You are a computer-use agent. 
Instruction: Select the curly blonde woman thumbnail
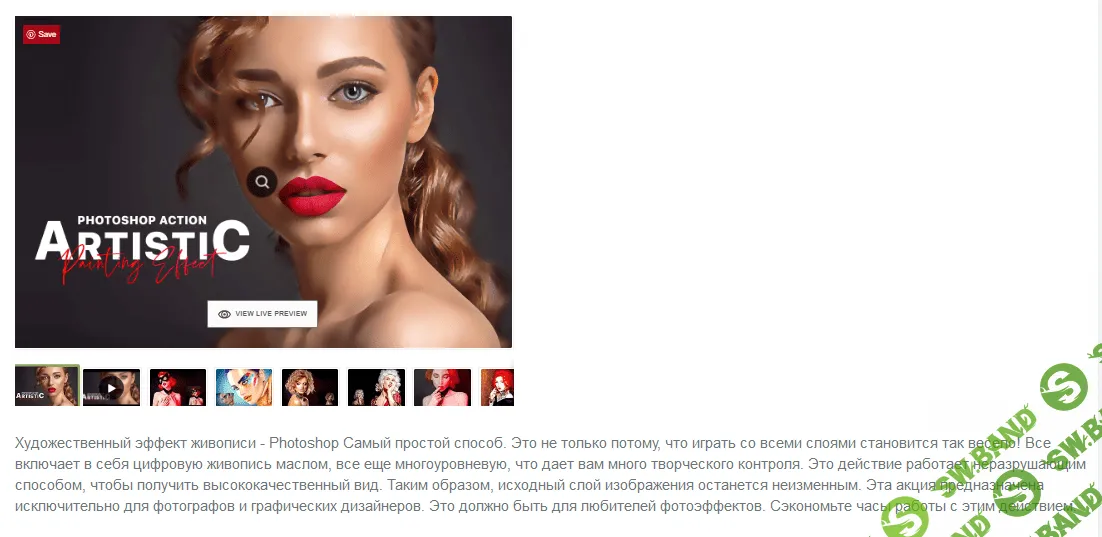pos(310,387)
